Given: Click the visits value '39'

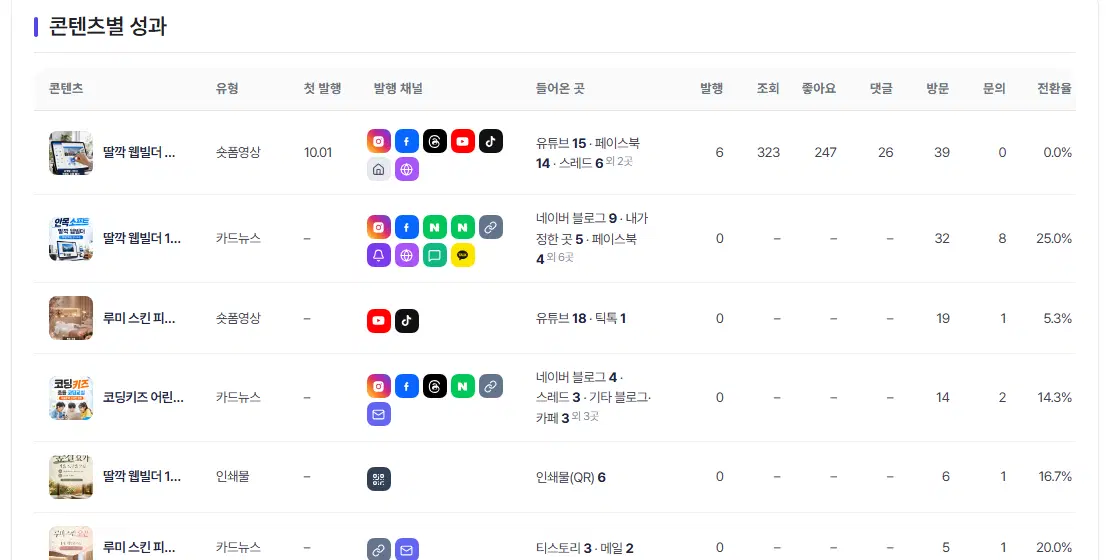Looking at the screenshot, I should (x=942, y=152).
